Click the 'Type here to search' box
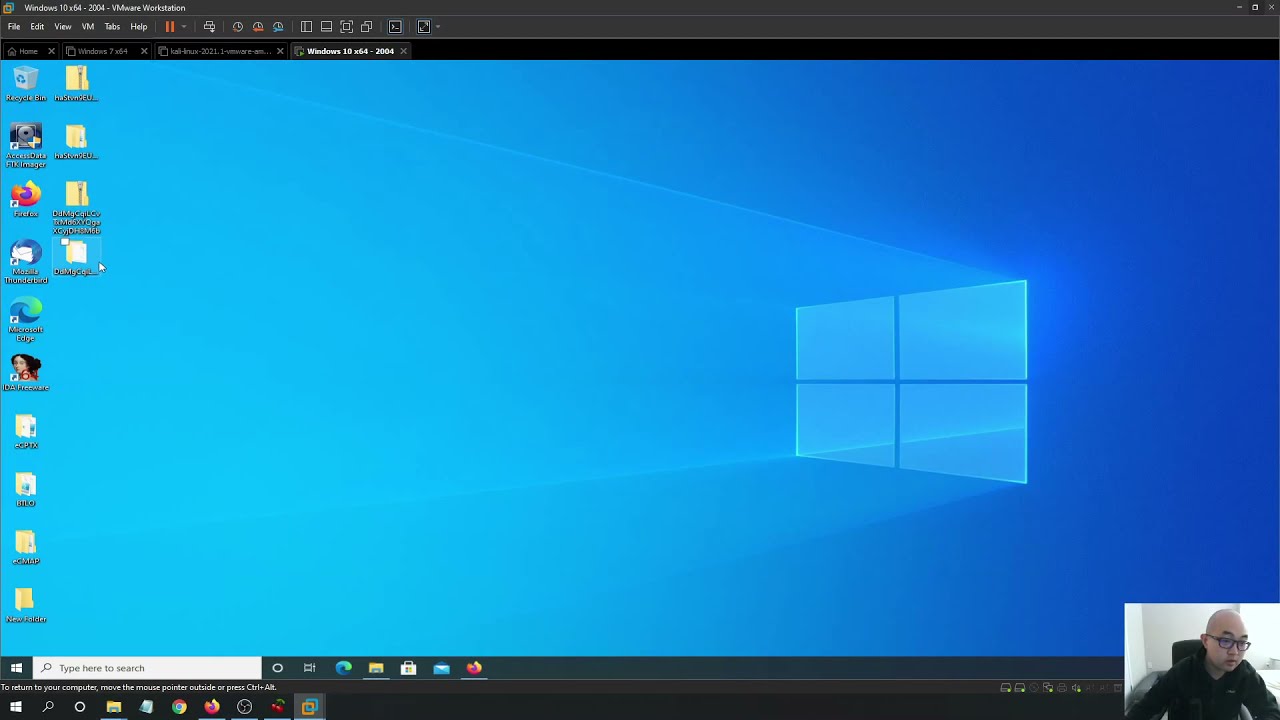The height and width of the screenshot is (720, 1280). click(148, 668)
